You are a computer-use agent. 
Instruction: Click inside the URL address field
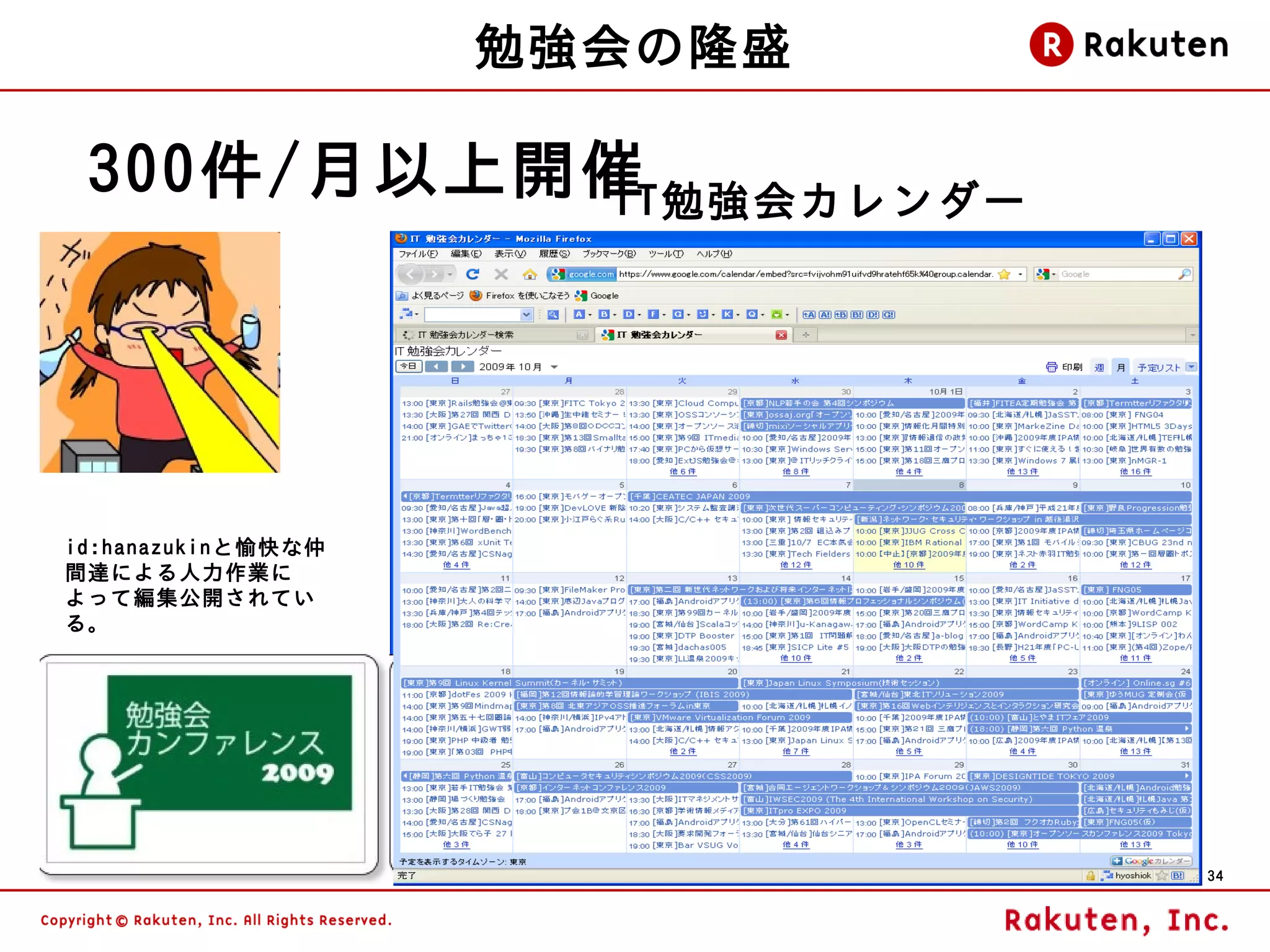(x=806, y=274)
